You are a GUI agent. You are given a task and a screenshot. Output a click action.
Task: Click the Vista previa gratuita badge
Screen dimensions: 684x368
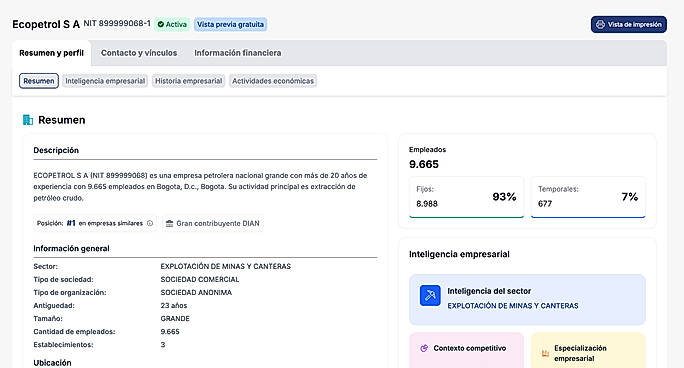pyautogui.click(x=230, y=24)
